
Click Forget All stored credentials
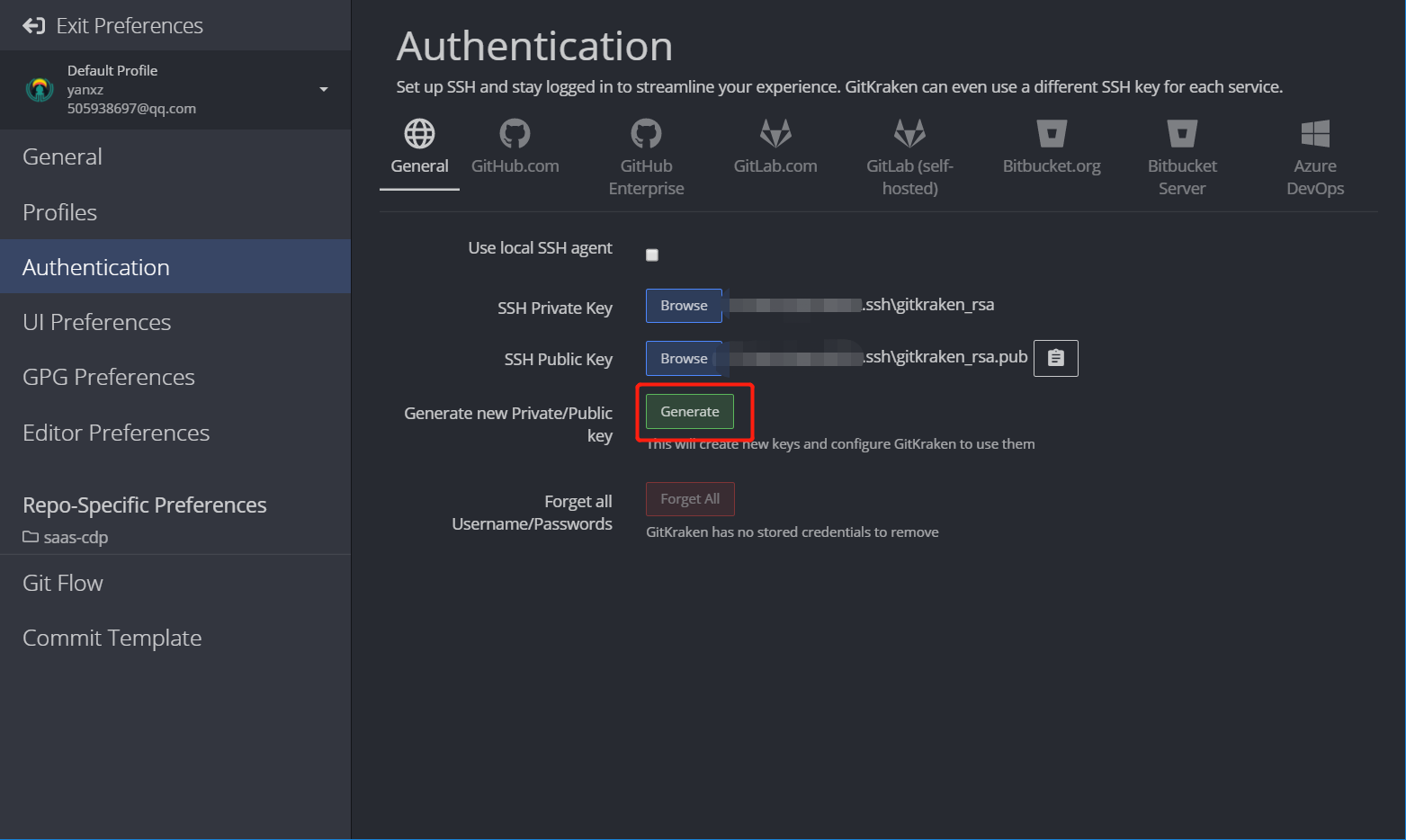point(690,498)
